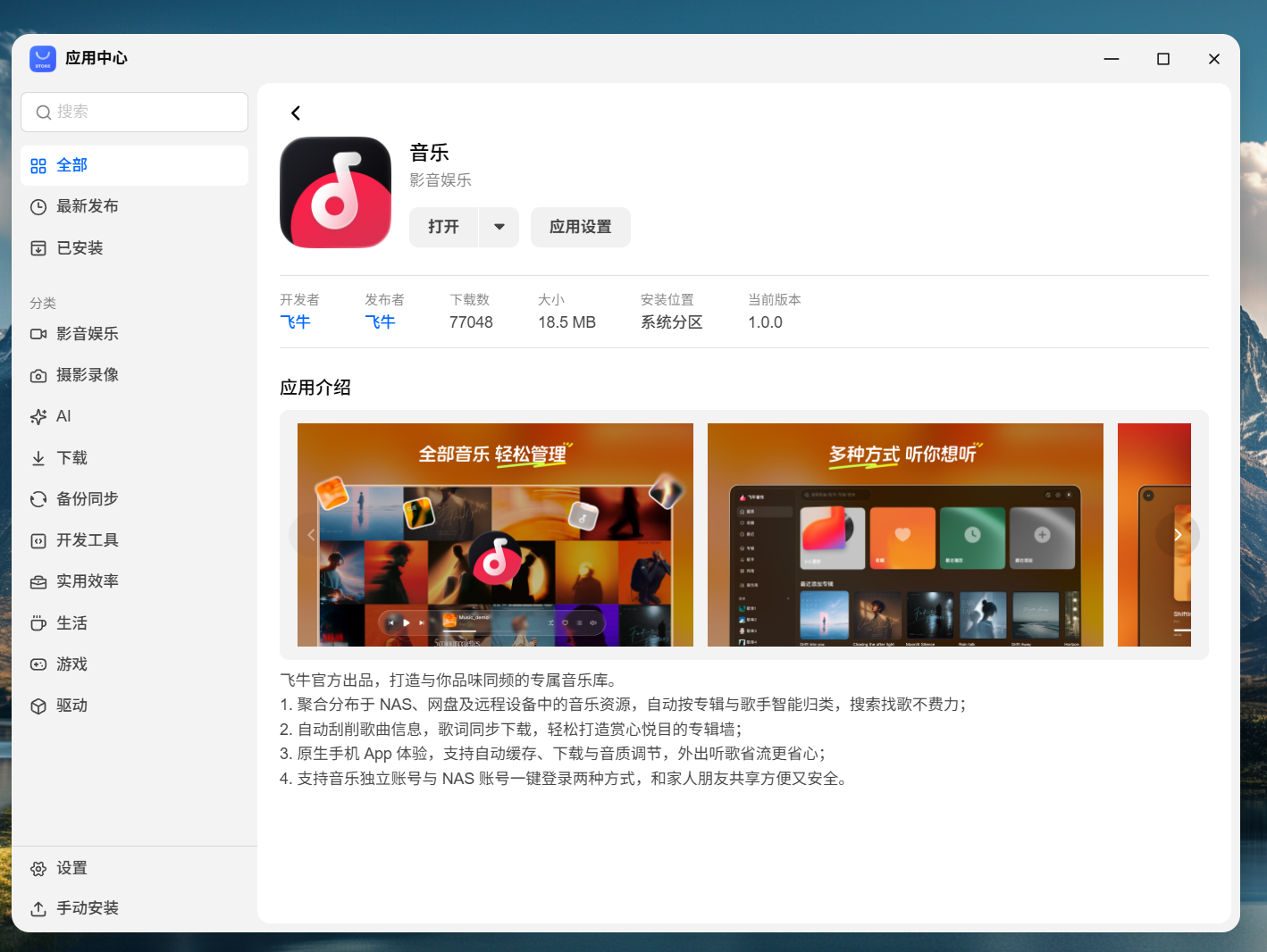Show previous screenshot with left chevron
The image size is (1267, 952).
(x=311, y=535)
